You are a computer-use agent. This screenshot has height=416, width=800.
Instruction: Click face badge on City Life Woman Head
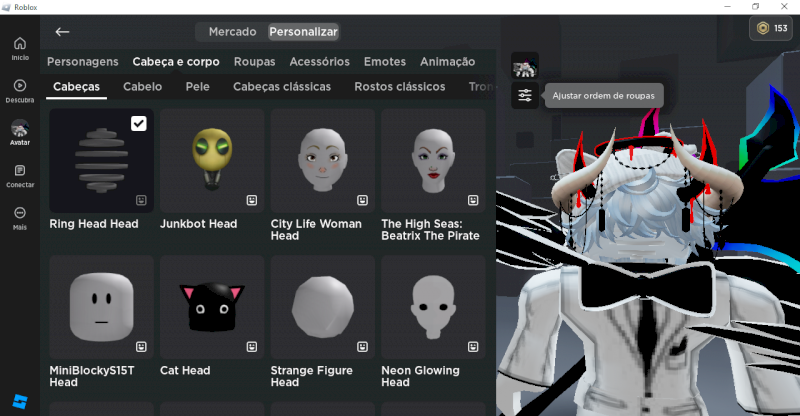pyautogui.click(x=363, y=200)
